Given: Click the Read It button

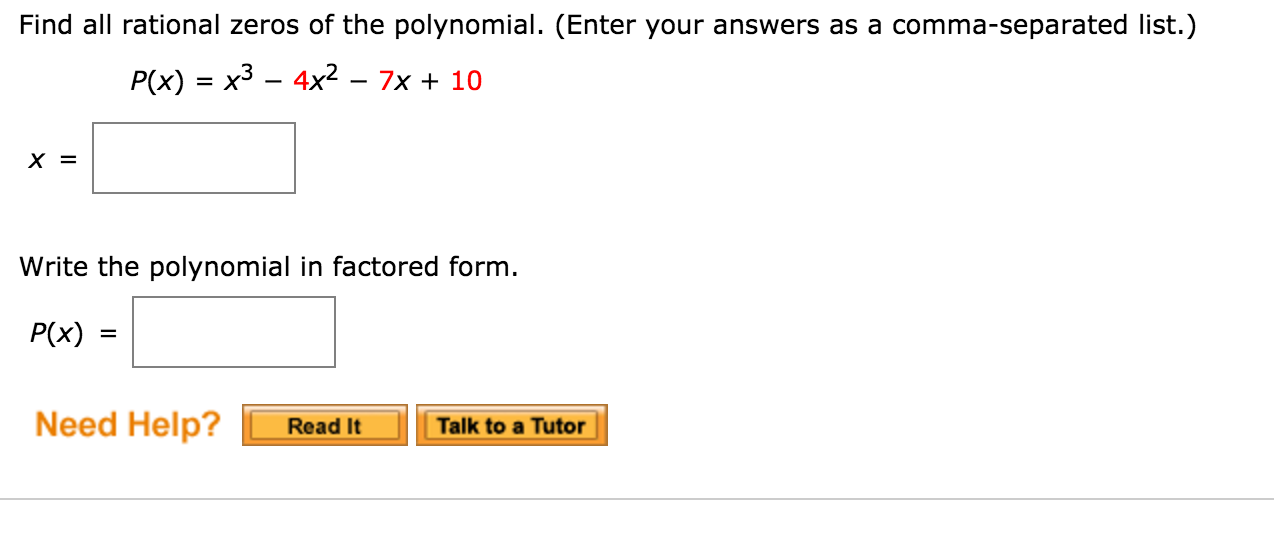Looking at the screenshot, I should click(x=324, y=426).
